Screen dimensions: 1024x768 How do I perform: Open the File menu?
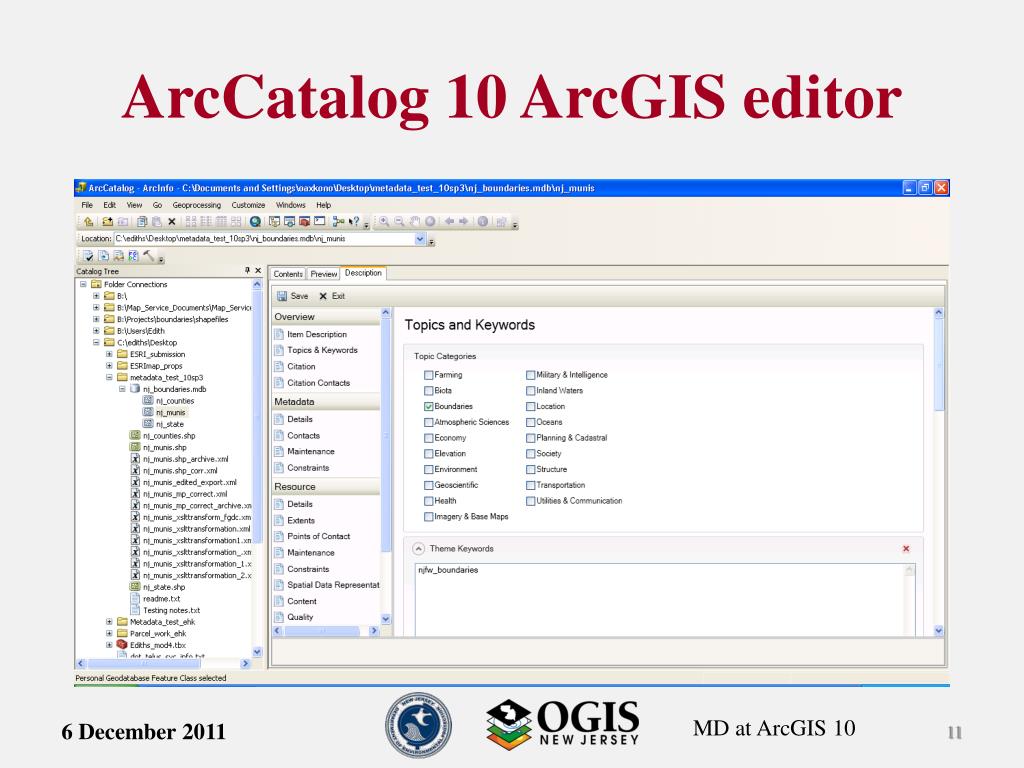87,205
